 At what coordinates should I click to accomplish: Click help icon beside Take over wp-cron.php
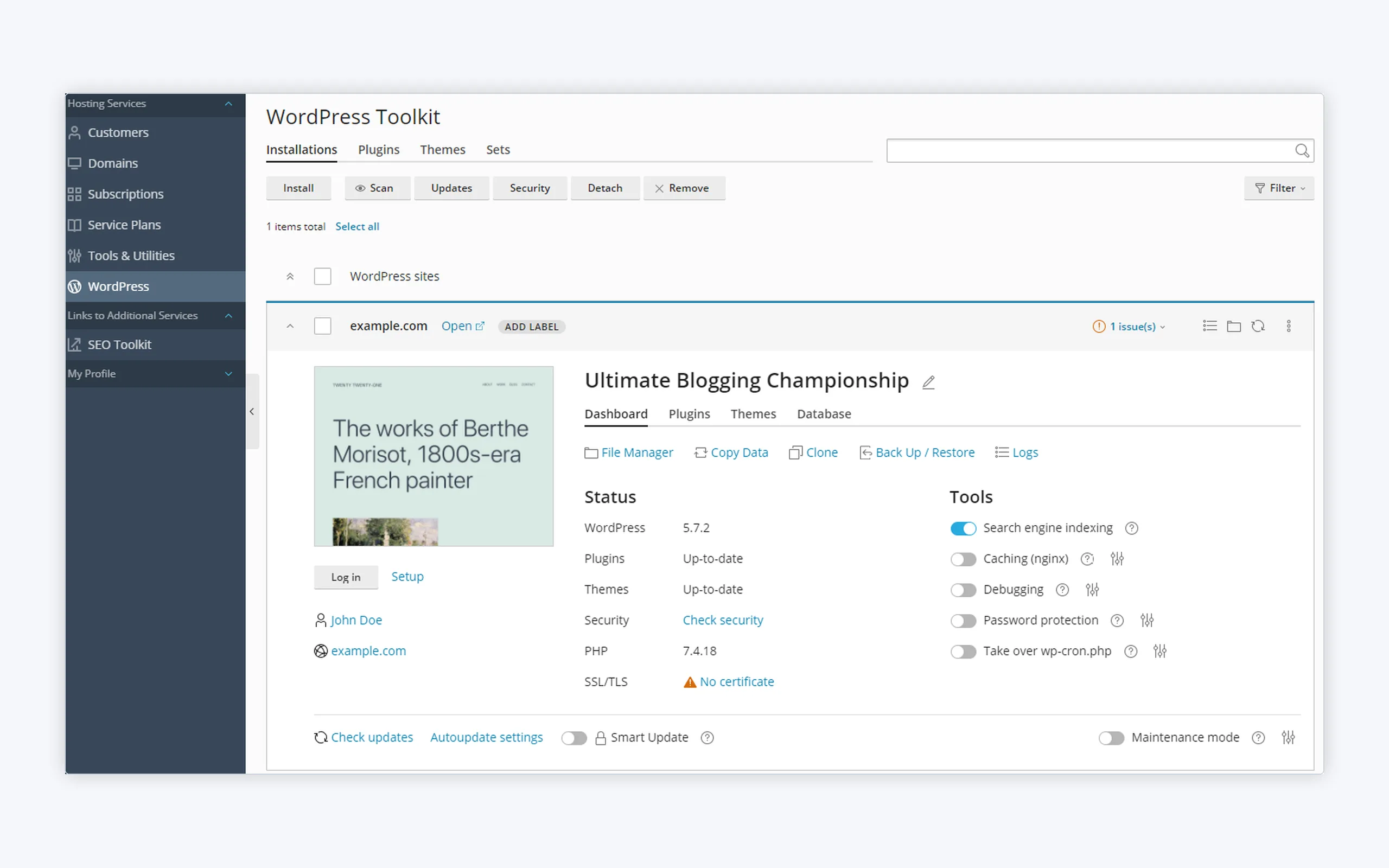(x=1131, y=652)
